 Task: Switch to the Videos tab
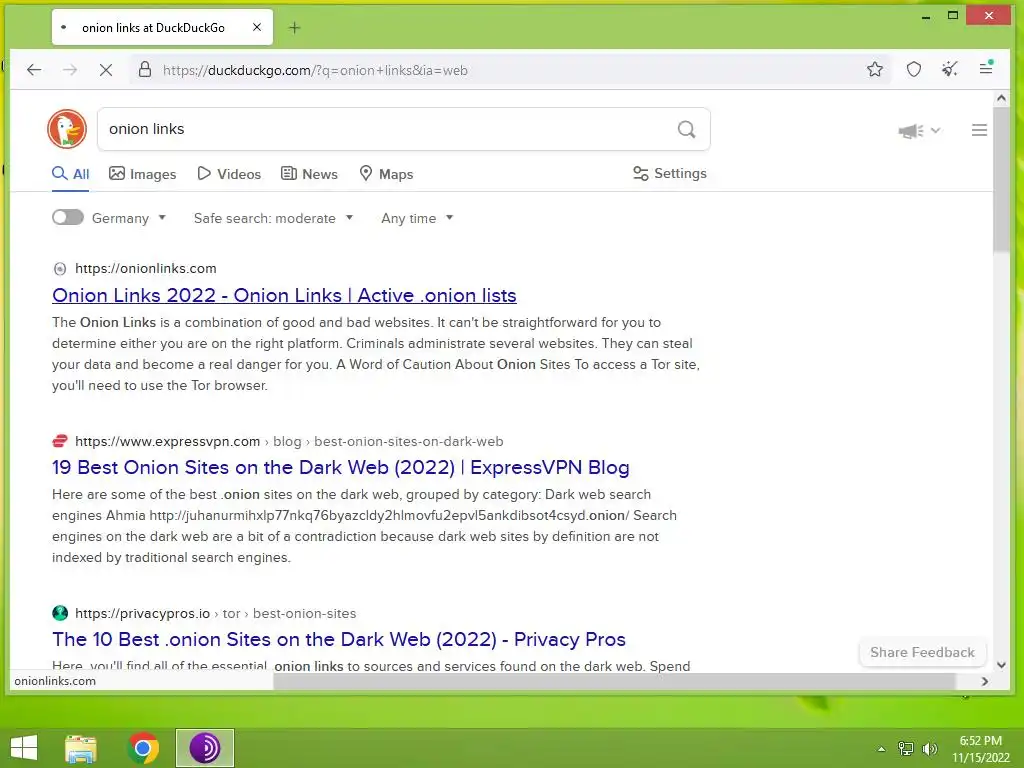pyautogui.click(x=229, y=174)
